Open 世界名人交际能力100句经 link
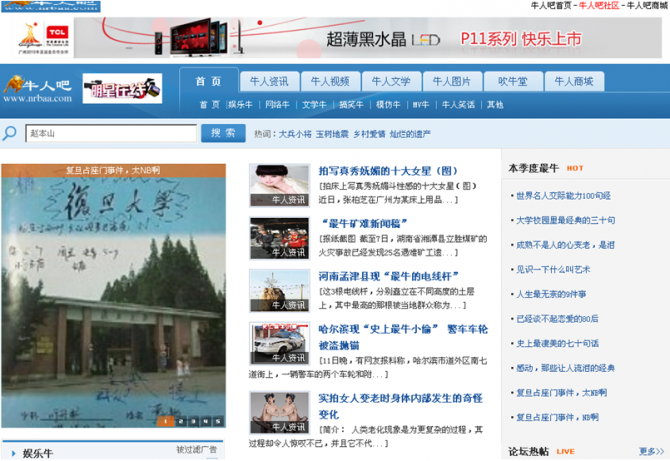Viewport: 670px width, 461px height. click(565, 196)
